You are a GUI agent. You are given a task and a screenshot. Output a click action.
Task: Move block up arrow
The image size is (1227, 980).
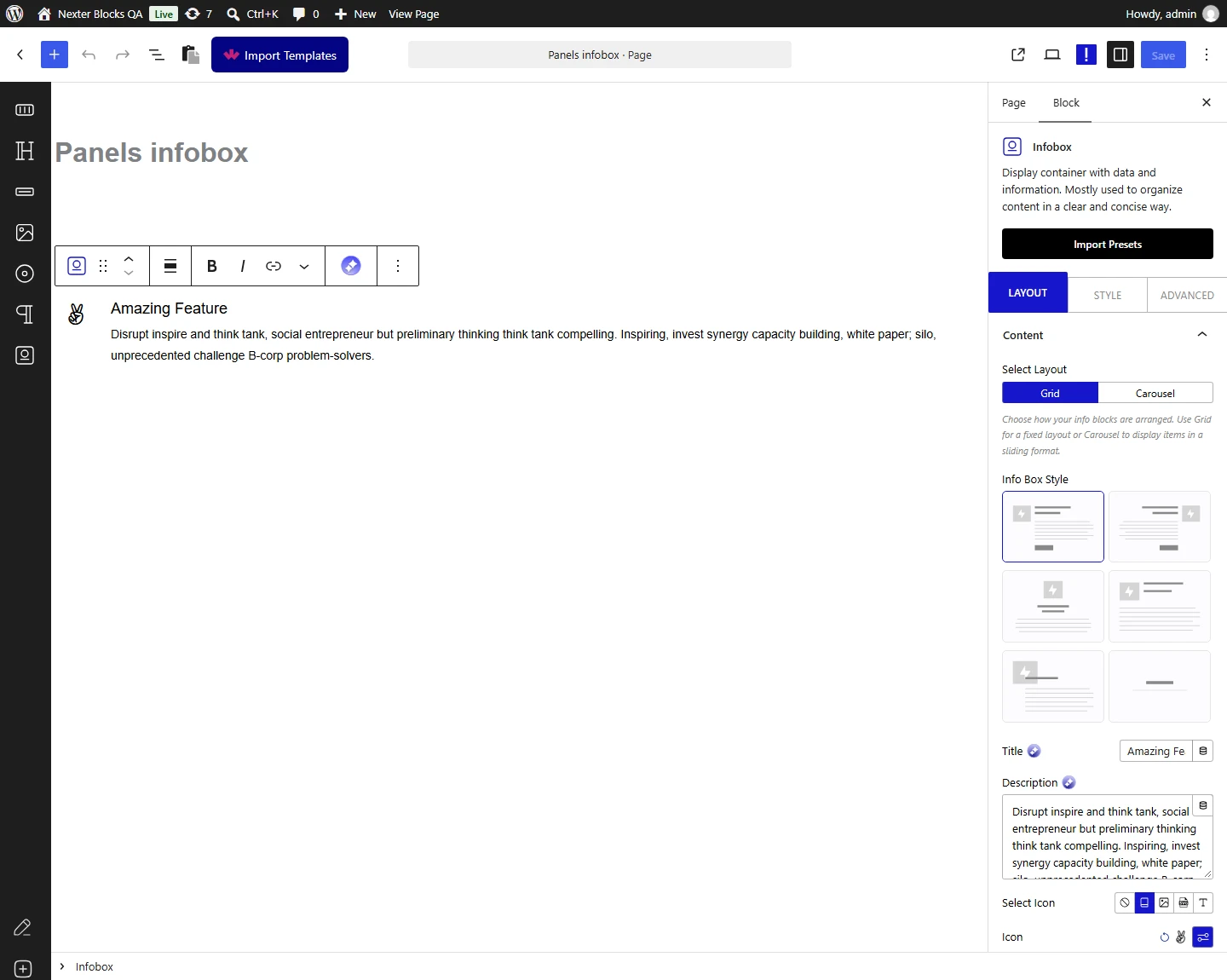click(x=129, y=258)
